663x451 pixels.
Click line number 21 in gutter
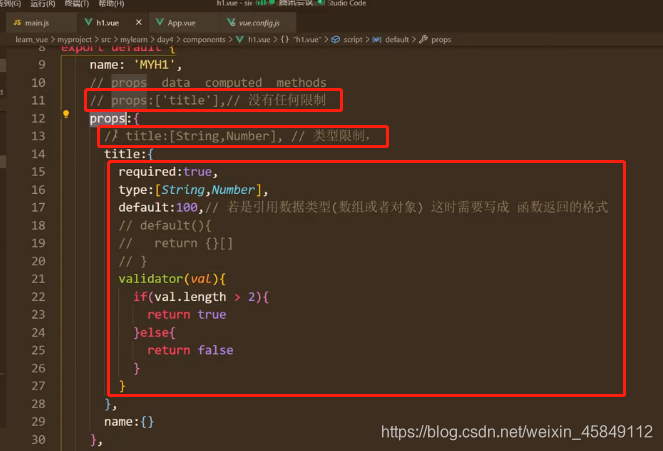tap(38, 279)
